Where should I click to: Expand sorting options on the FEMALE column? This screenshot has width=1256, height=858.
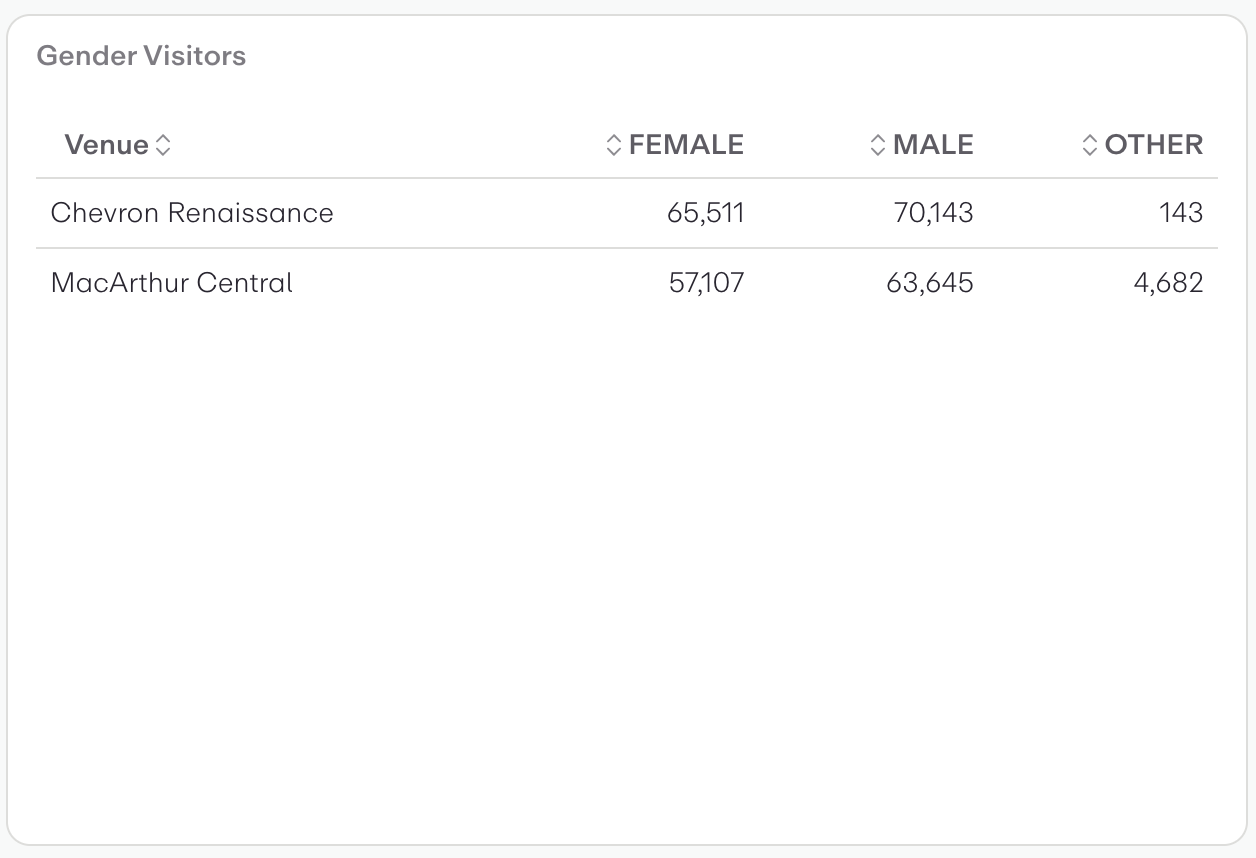[613, 144]
